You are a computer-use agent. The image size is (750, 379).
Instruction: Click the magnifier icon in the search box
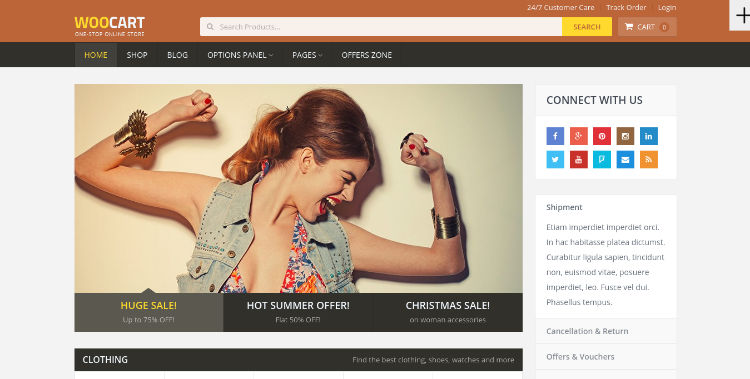[x=210, y=27]
